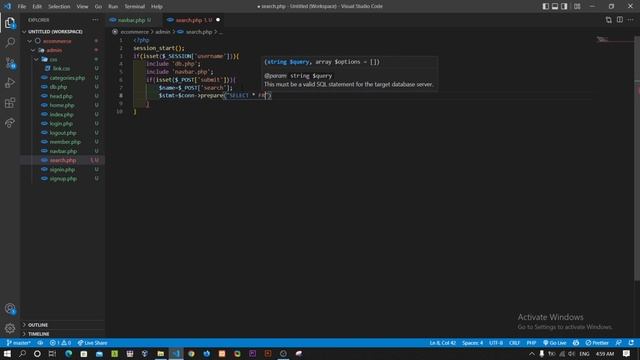Expand the Outline section
The width and height of the screenshot is (640, 360).
point(38,324)
